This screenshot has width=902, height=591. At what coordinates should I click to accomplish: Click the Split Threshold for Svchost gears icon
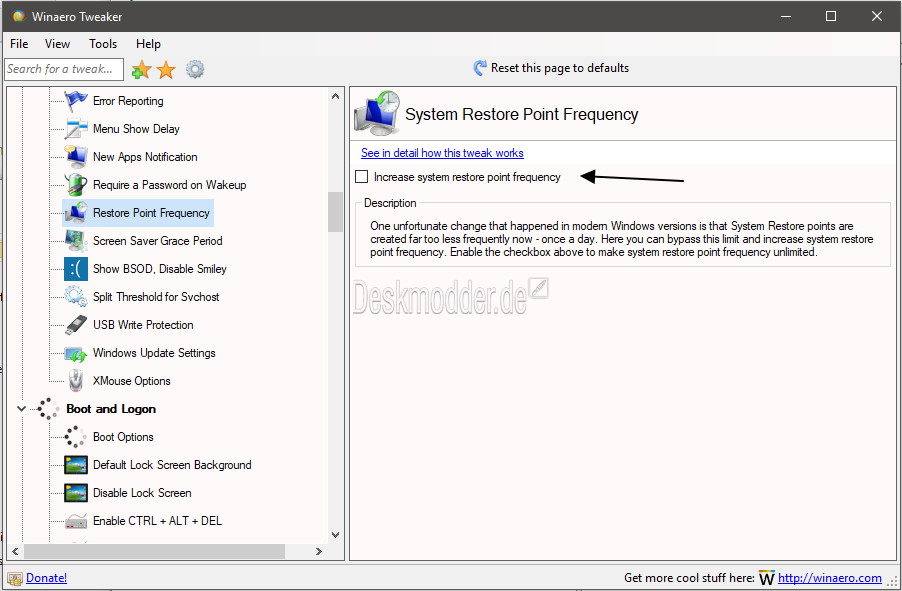click(76, 297)
